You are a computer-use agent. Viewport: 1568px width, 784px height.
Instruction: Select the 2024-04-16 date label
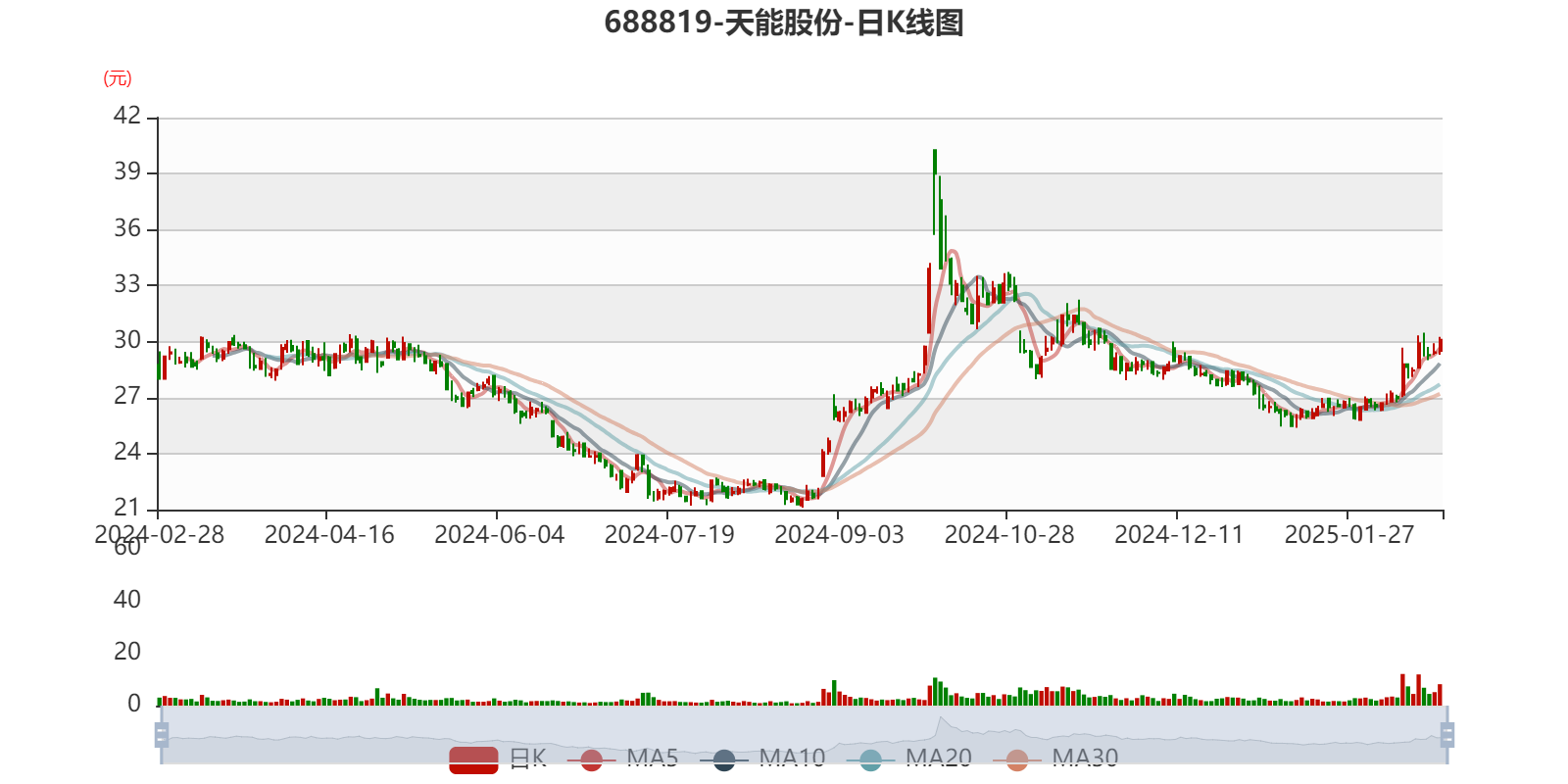click(329, 535)
